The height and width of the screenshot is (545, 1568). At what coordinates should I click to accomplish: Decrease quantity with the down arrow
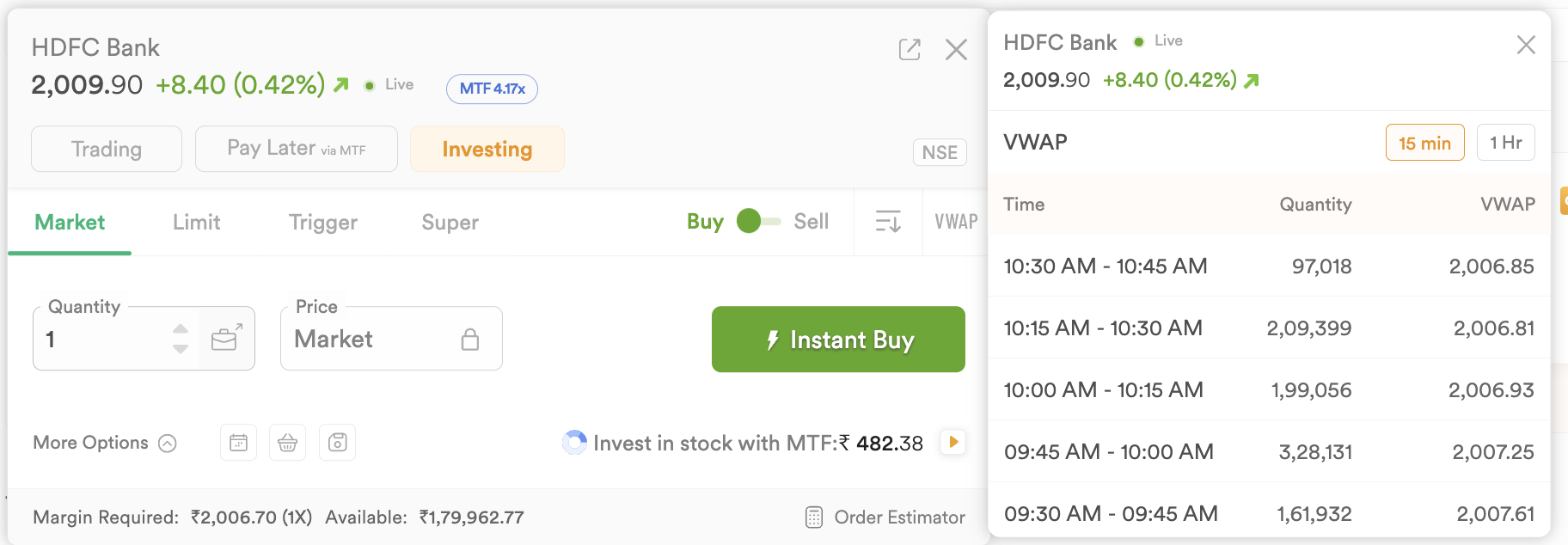(x=181, y=349)
